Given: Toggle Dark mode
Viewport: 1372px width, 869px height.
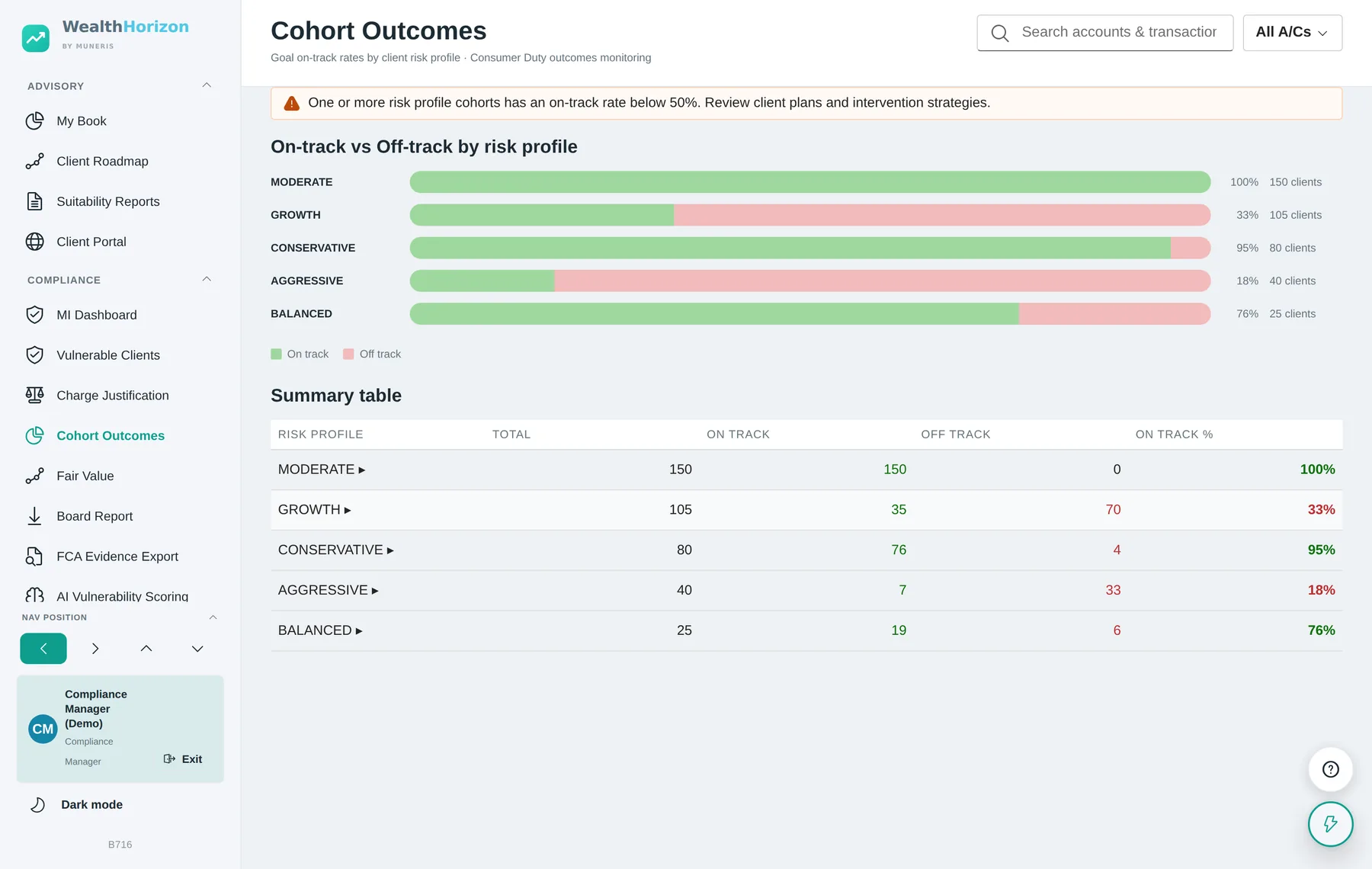Looking at the screenshot, I should coord(76,804).
